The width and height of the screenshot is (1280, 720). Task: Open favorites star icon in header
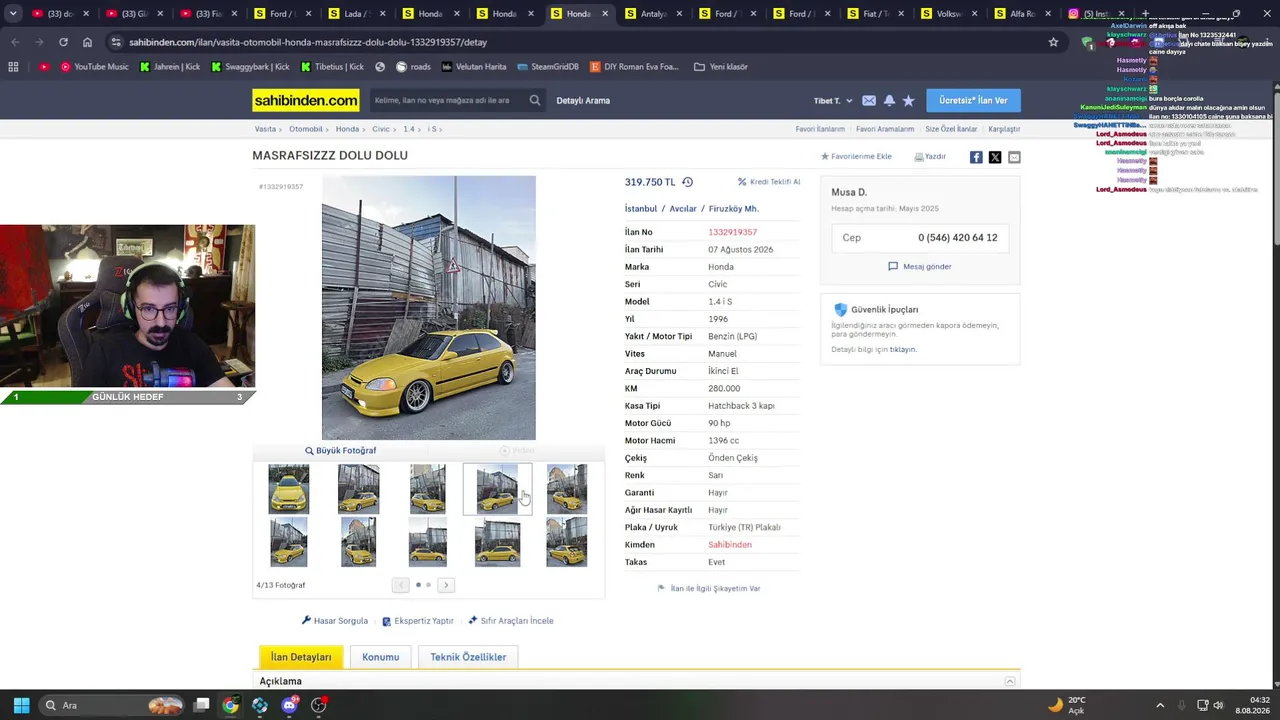(x=908, y=100)
